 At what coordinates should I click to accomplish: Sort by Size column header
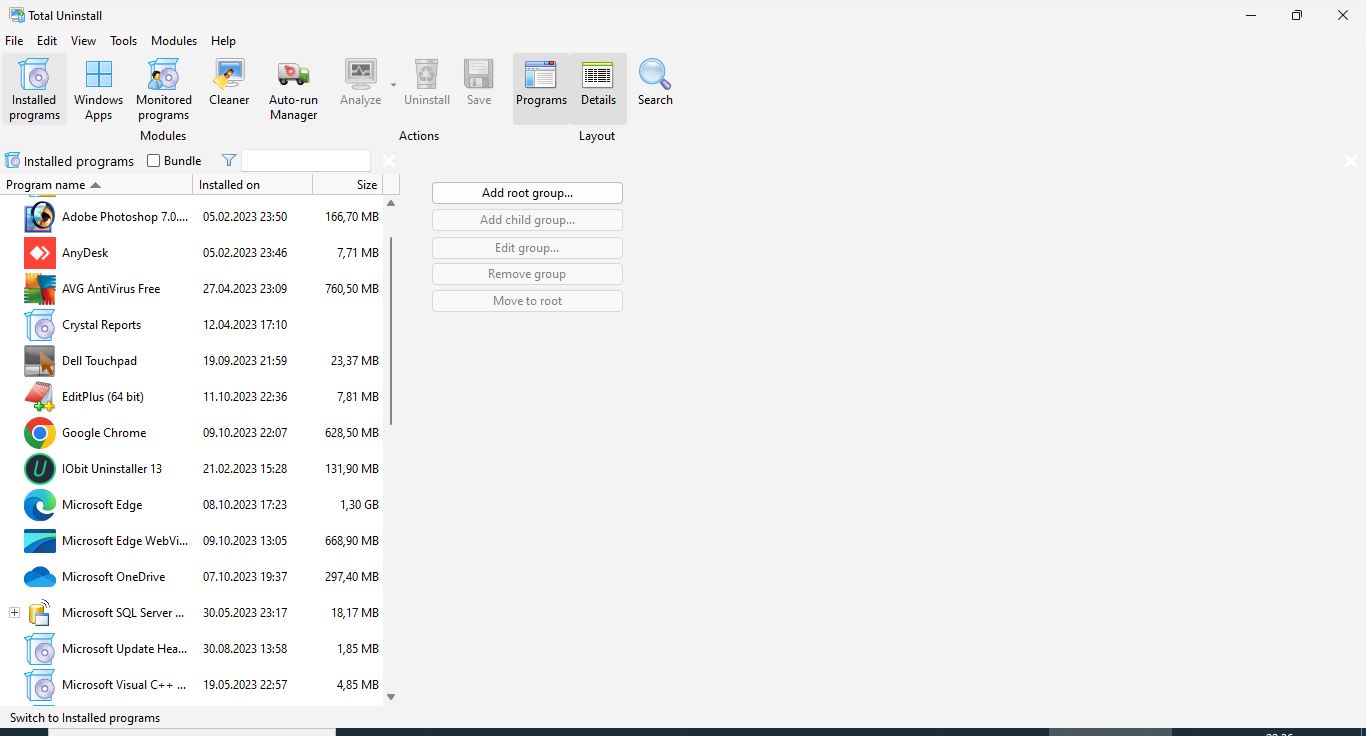point(348,185)
